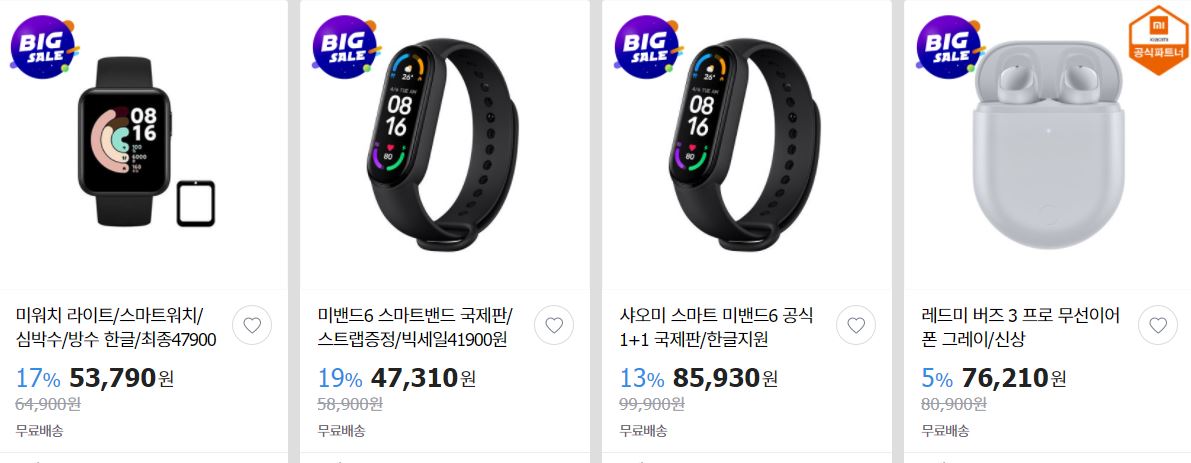Toggle wishlist heart for Mi Band 6 41900원 listing

click(x=554, y=326)
